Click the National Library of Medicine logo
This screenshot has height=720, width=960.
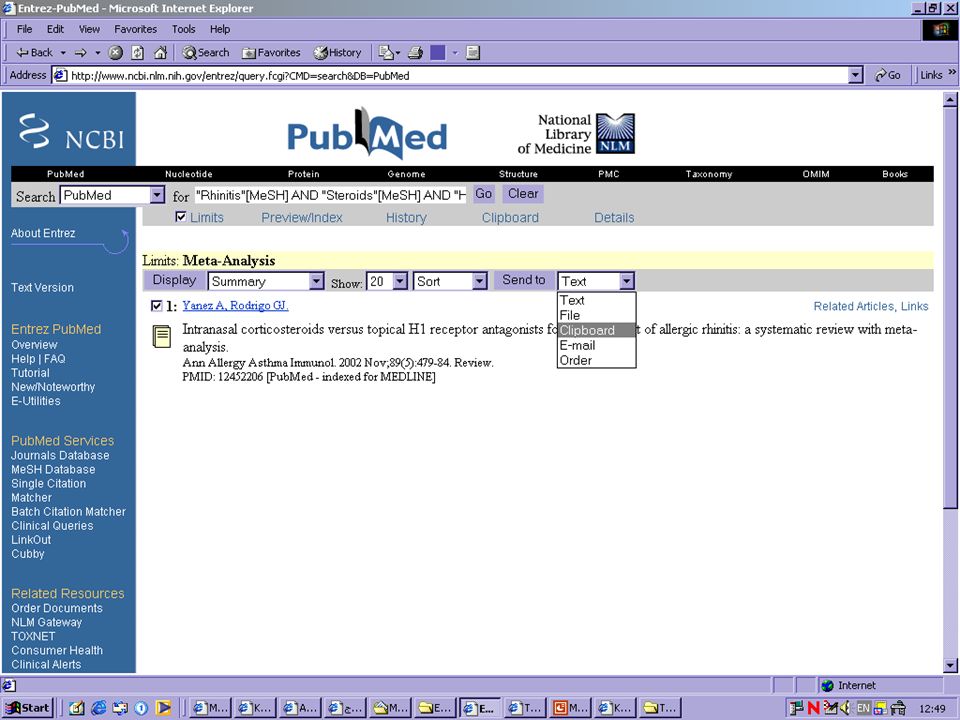tap(576, 133)
